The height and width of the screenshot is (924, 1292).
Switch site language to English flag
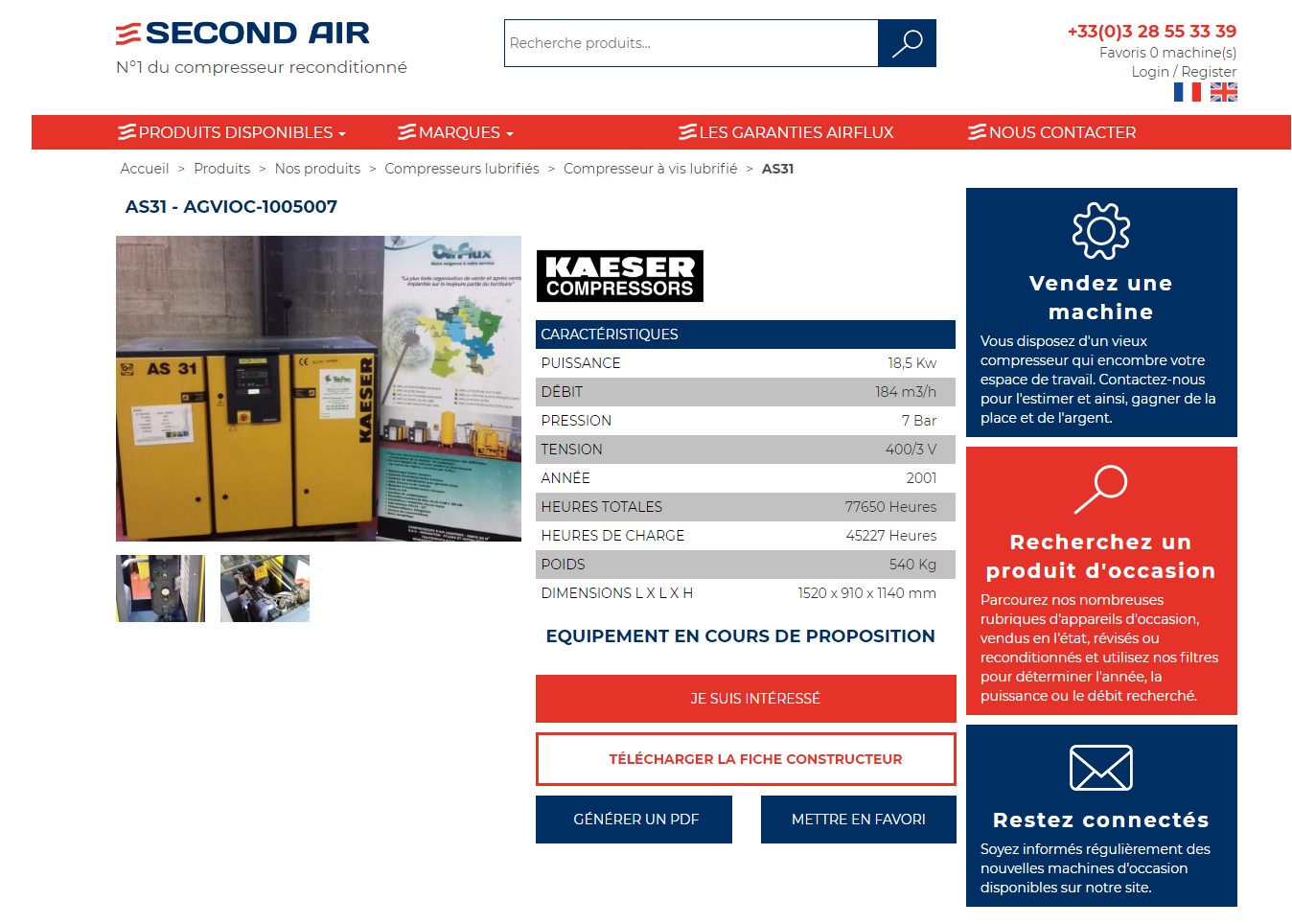pos(1224,92)
